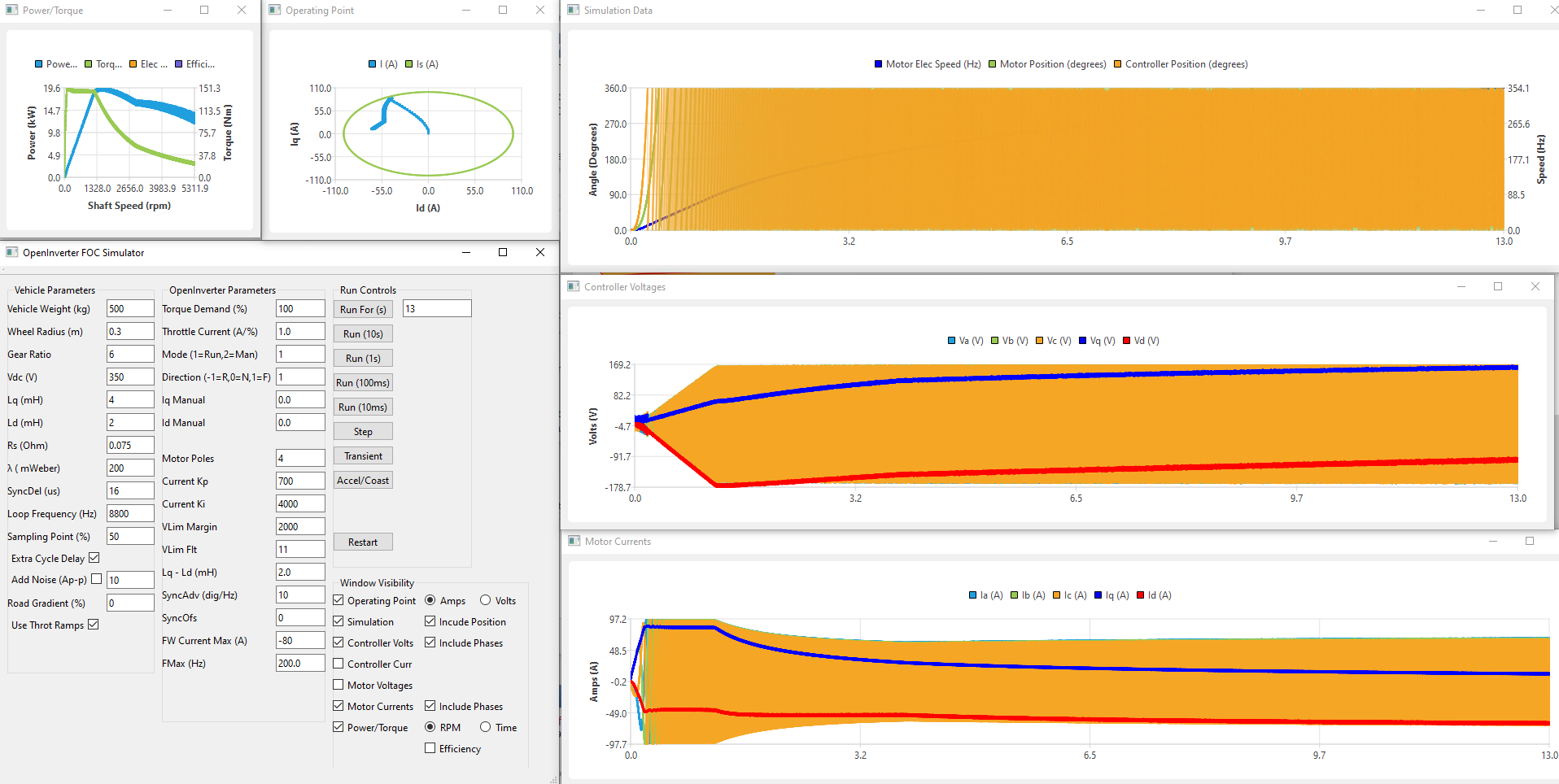Click the red Vd legend swatch

tap(1127, 341)
